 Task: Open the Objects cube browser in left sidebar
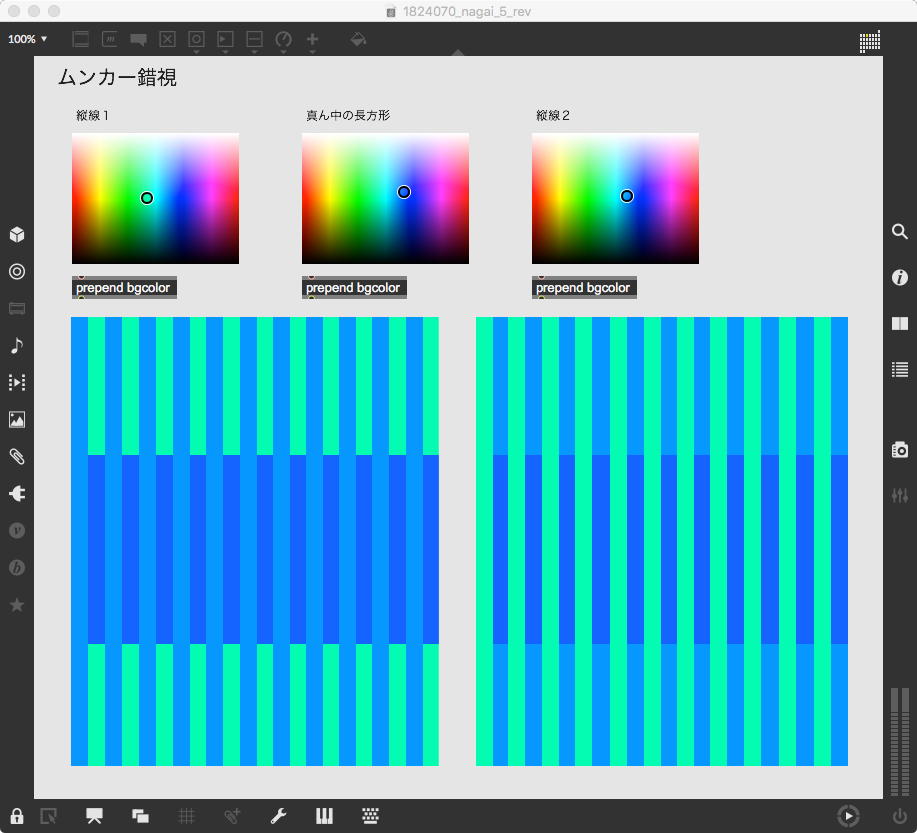point(17,235)
